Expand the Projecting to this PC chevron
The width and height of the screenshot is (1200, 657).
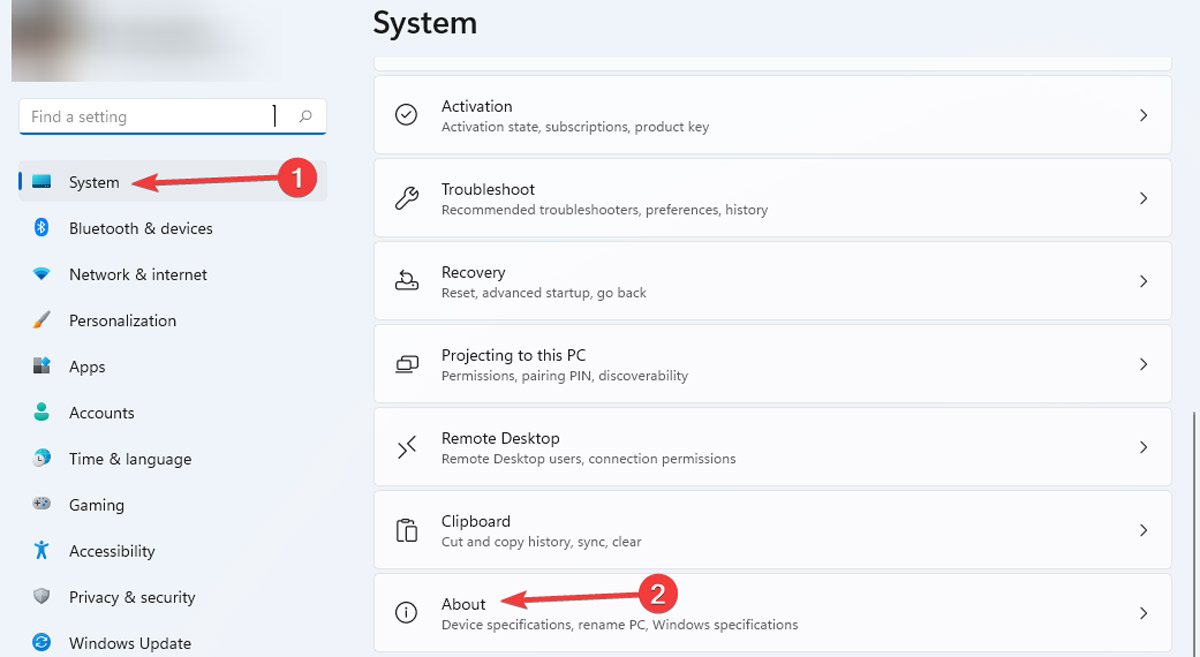(1144, 364)
